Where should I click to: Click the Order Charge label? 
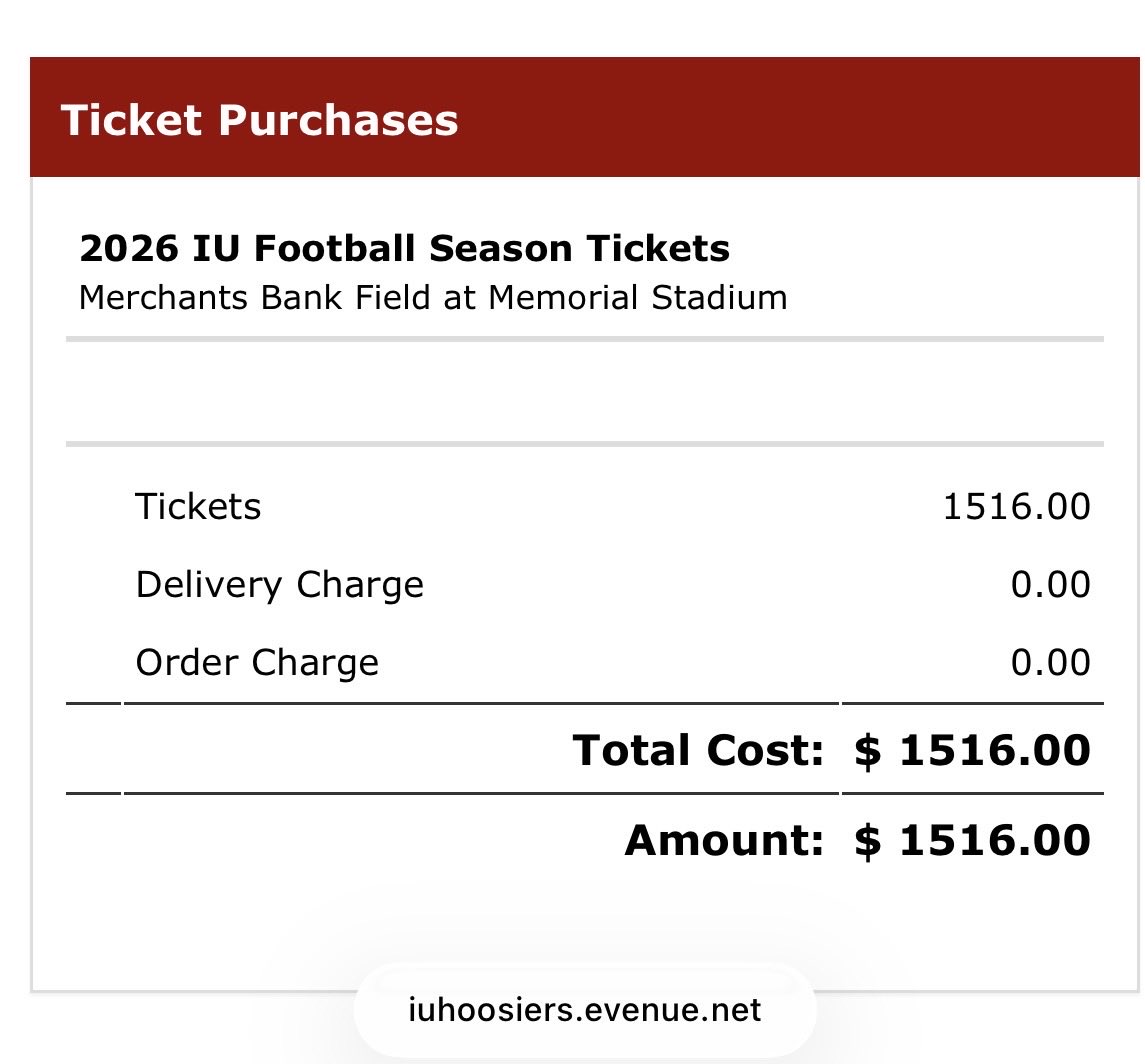click(x=257, y=662)
